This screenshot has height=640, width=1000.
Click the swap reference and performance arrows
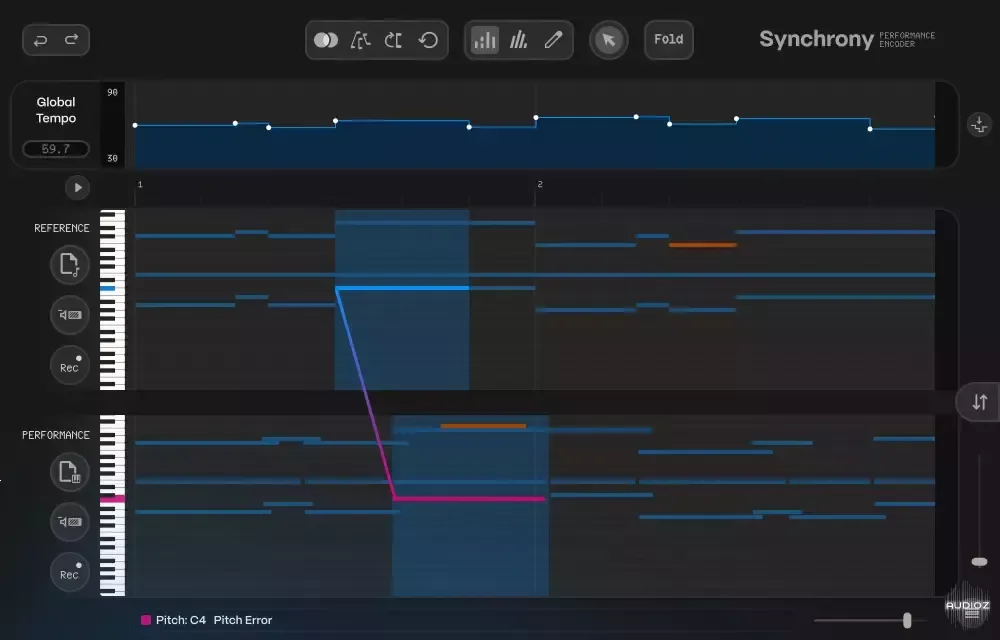980,402
